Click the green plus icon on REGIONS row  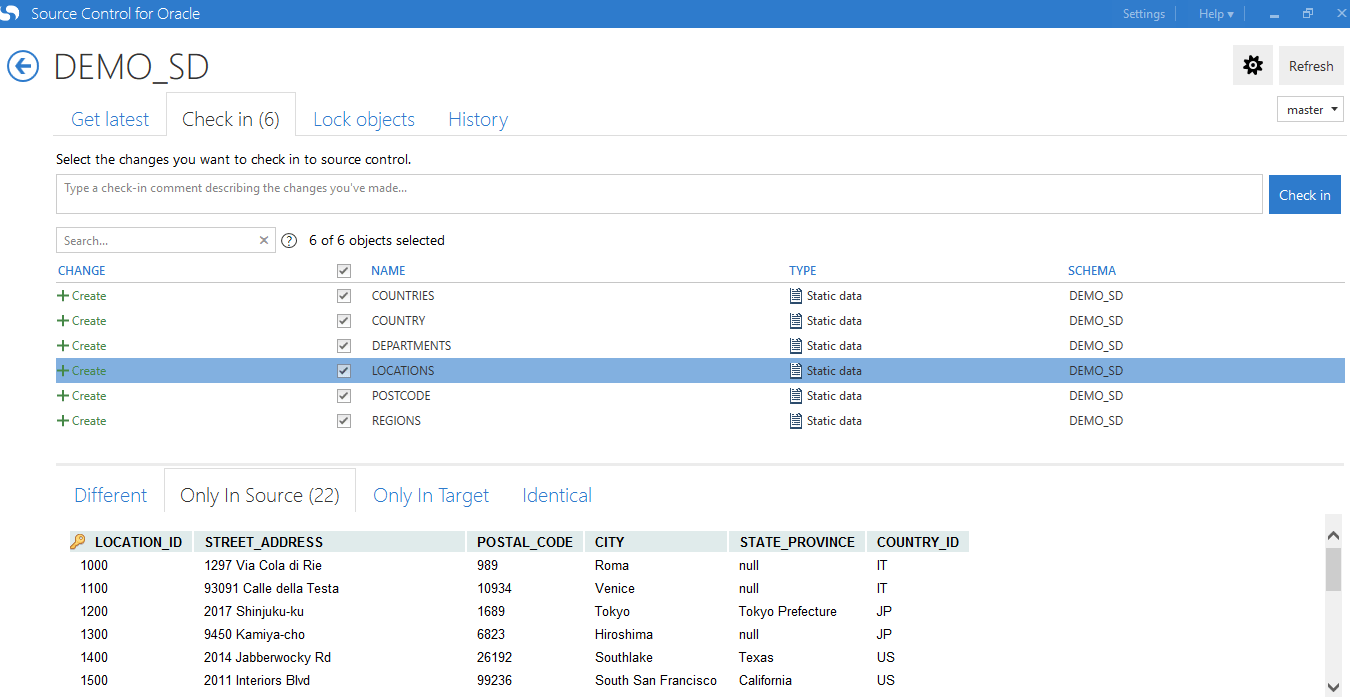pyautogui.click(x=63, y=421)
